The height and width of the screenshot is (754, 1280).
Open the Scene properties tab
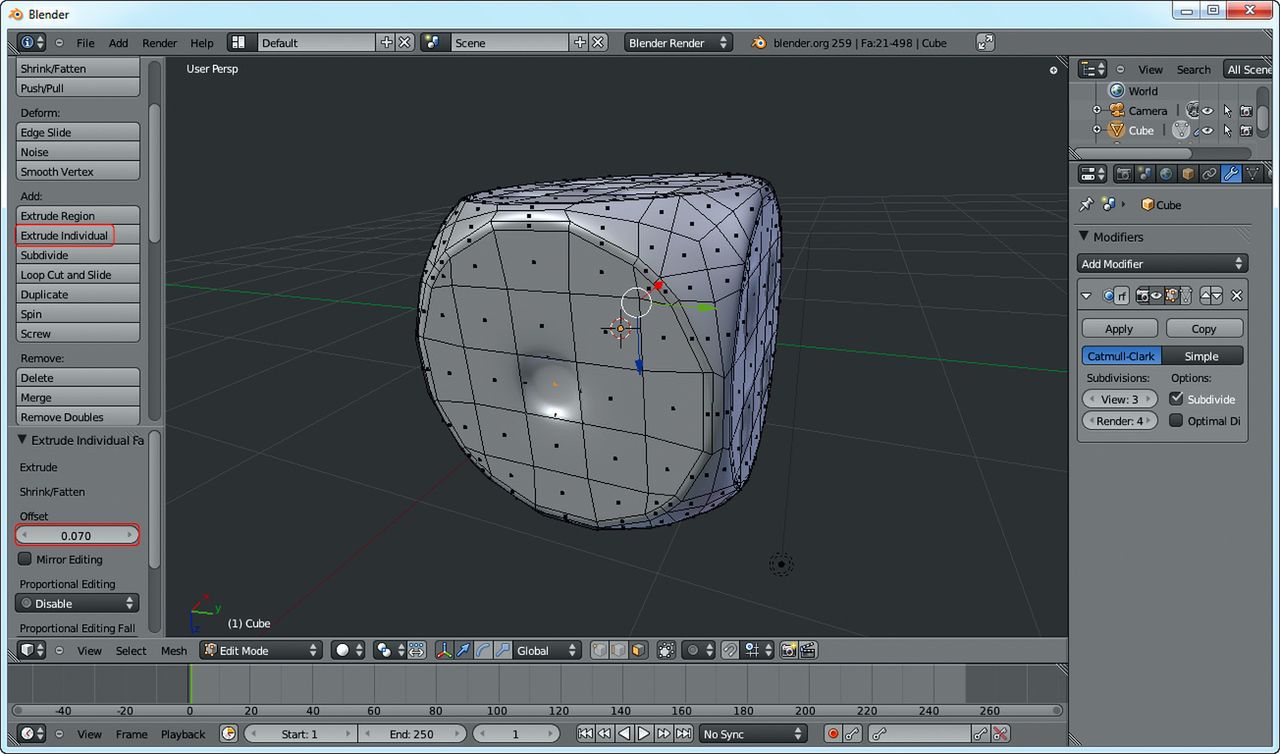[x=1145, y=174]
